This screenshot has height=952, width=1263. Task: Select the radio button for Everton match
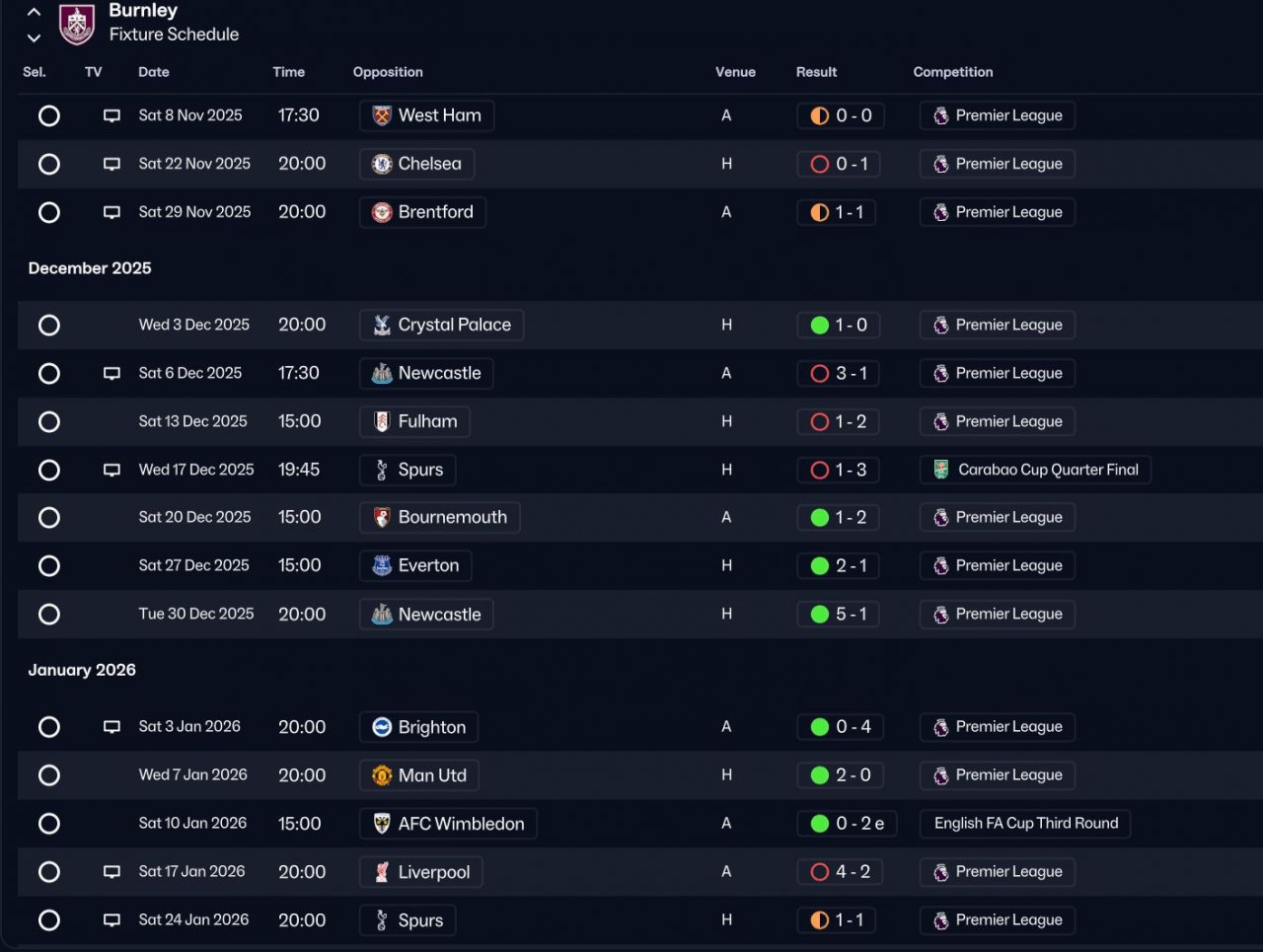49,566
